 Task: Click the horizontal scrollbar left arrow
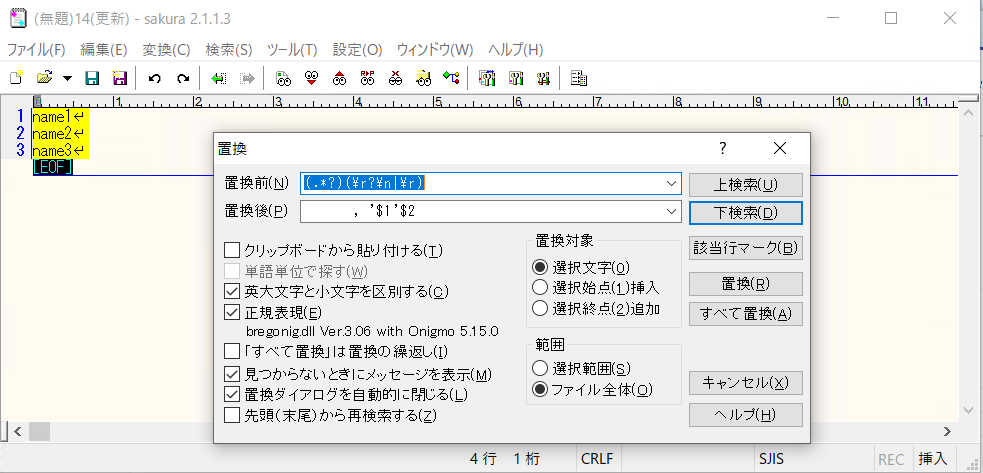tap(18, 432)
